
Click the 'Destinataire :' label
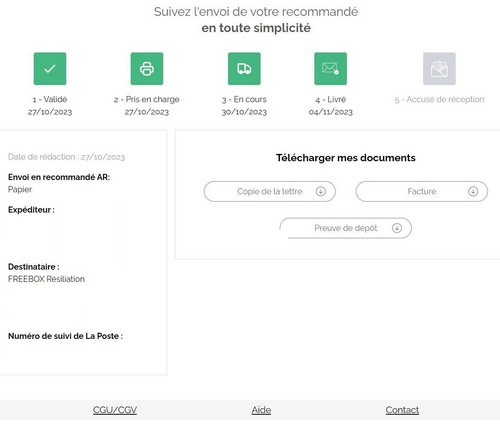pyautogui.click(x=34, y=267)
